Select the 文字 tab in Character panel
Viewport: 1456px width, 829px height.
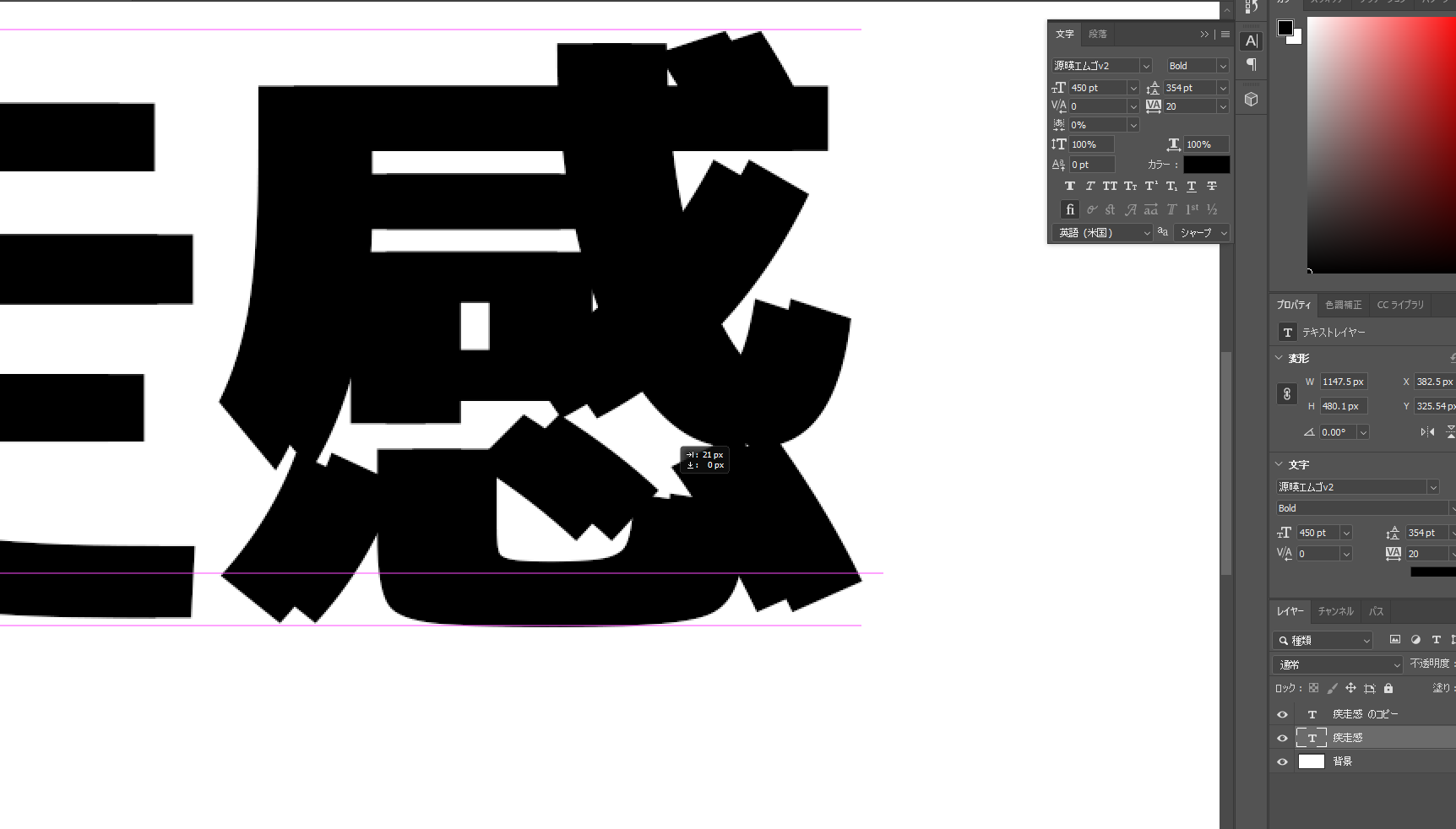pos(1065,35)
